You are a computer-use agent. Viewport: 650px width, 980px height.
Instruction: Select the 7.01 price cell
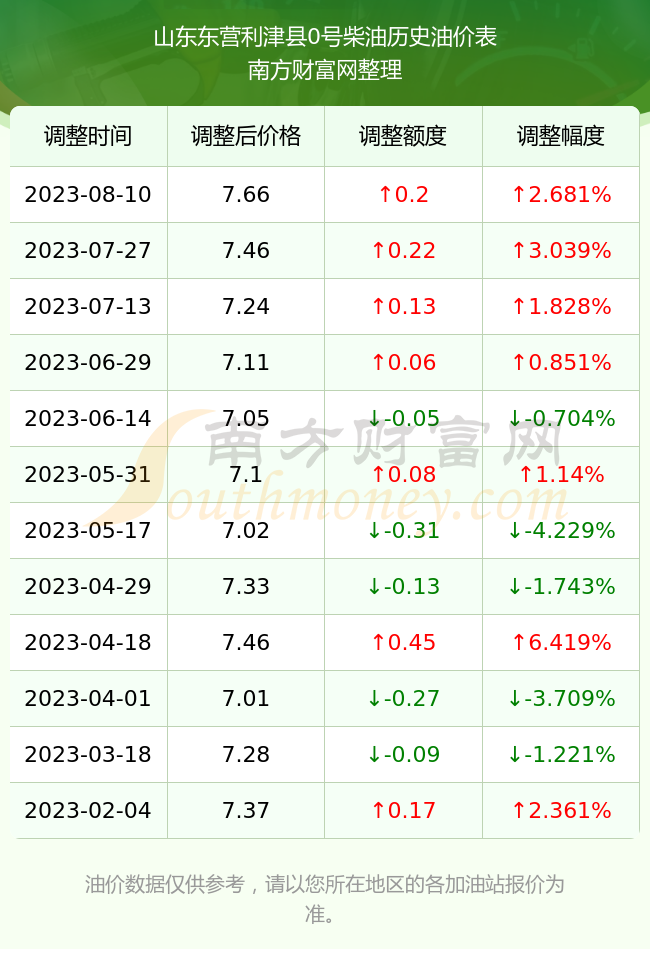point(246,698)
